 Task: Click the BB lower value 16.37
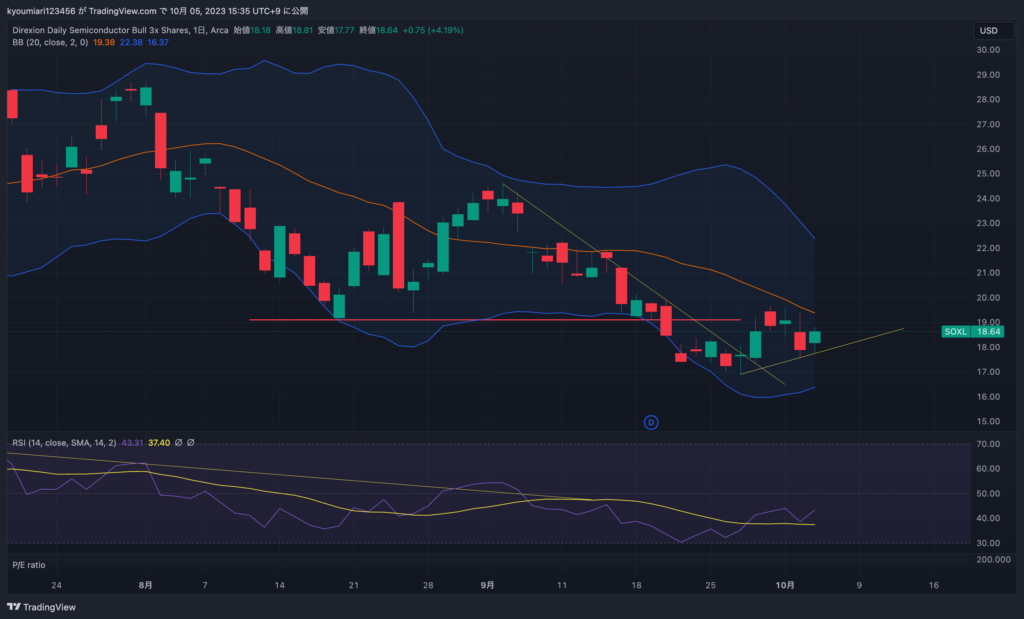click(158, 42)
